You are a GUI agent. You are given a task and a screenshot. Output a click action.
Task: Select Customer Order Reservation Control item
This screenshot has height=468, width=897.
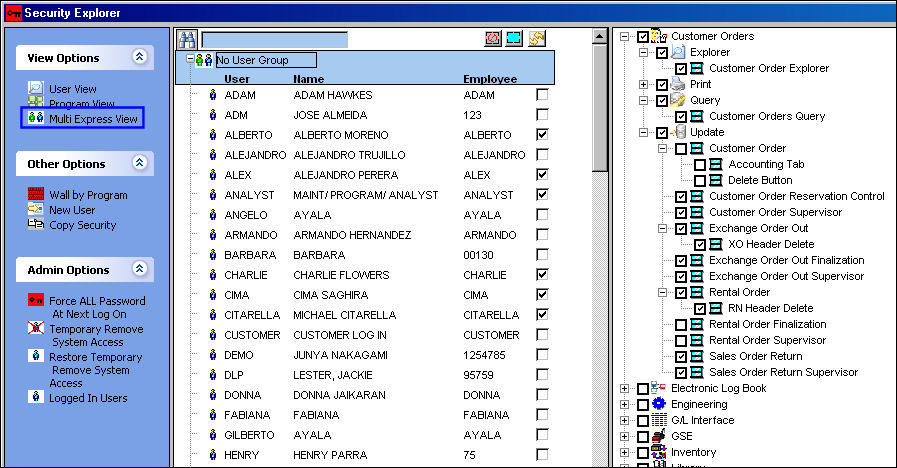[796, 196]
